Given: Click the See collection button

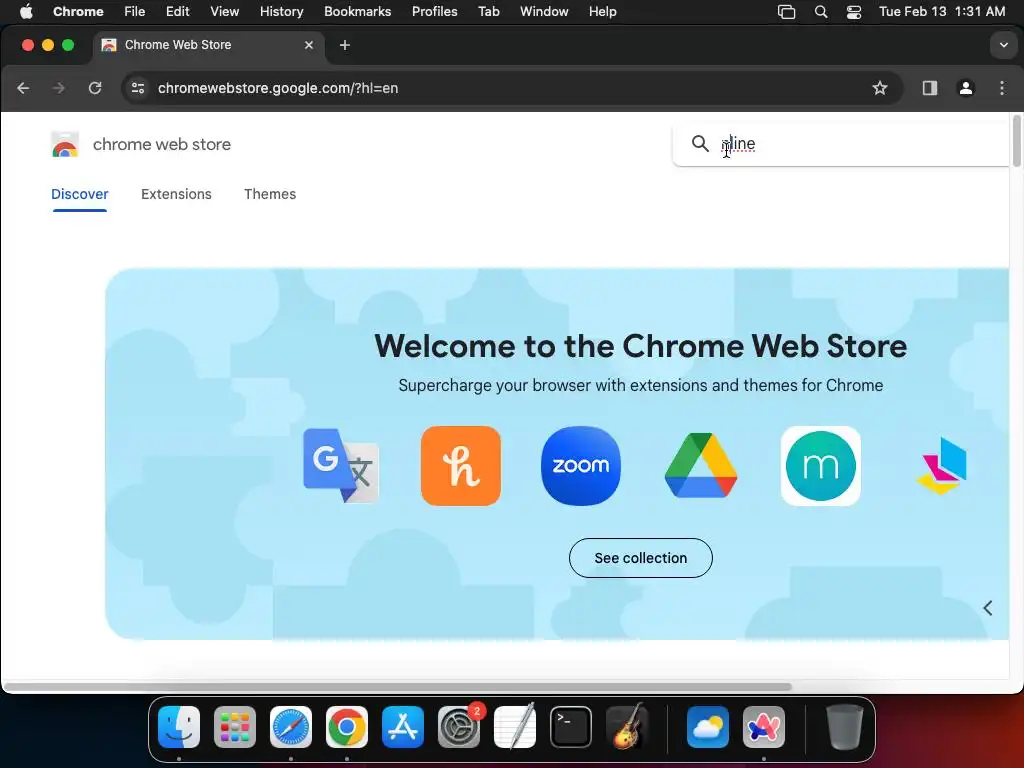Looking at the screenshot, I should [x=641, y=558].
